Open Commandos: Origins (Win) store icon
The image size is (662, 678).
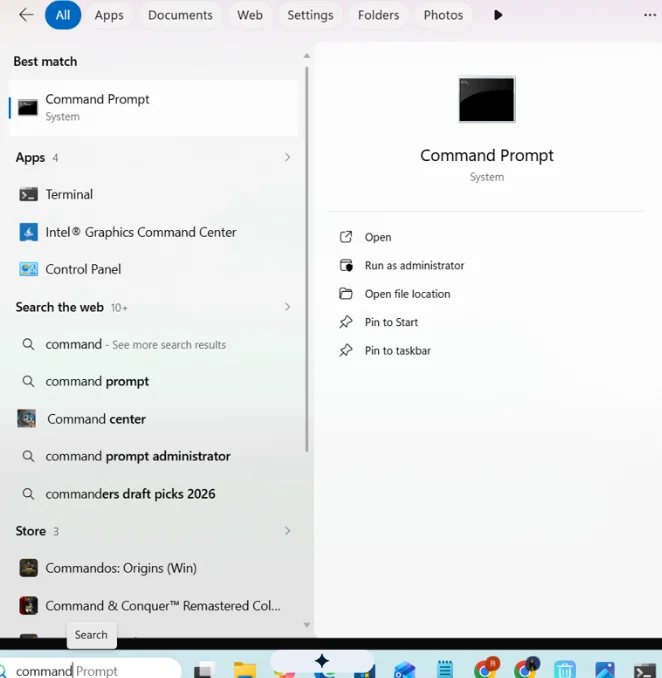pos(29,568)
